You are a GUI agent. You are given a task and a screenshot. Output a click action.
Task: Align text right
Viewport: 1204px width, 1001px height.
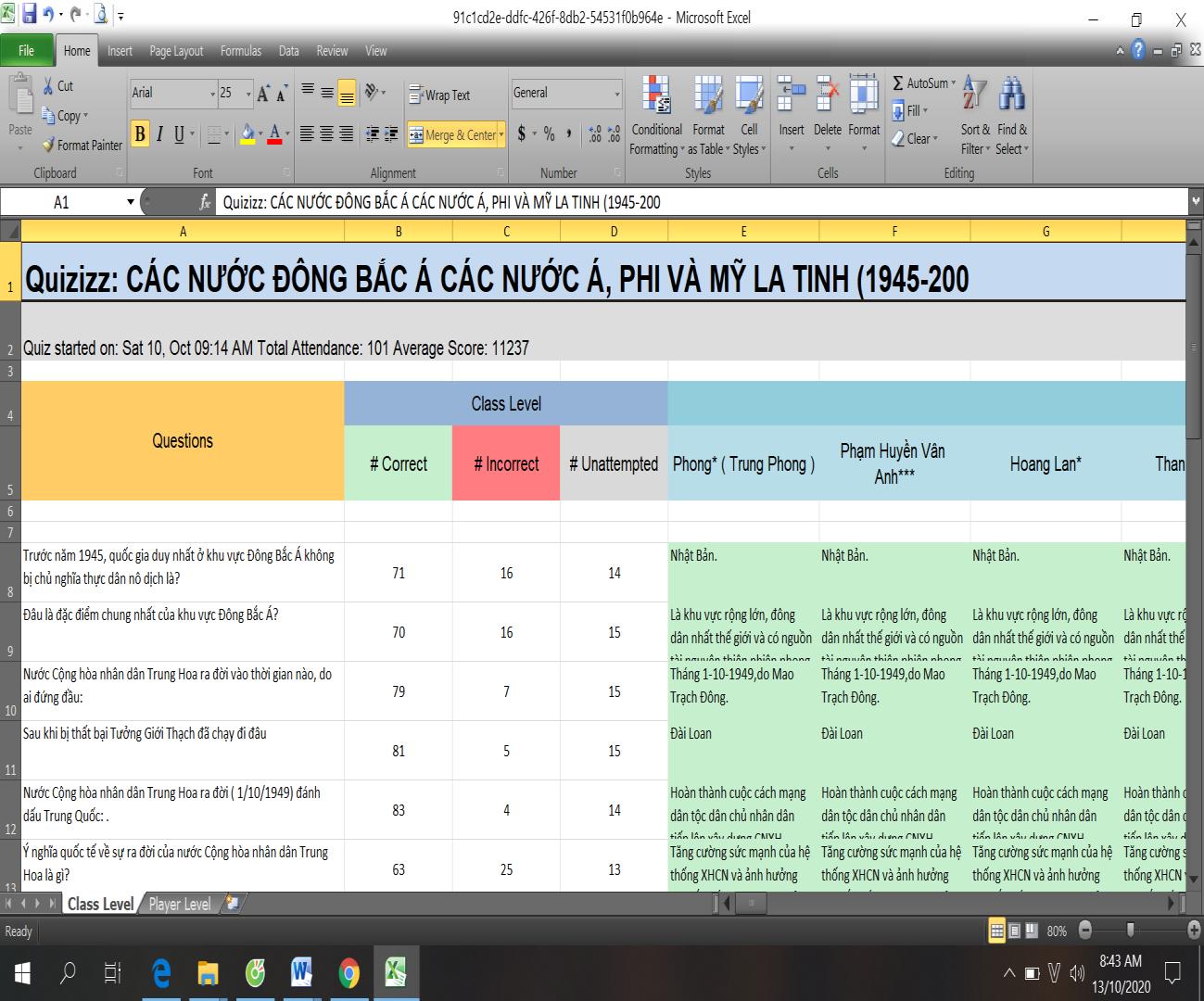(x=346, y=135)
